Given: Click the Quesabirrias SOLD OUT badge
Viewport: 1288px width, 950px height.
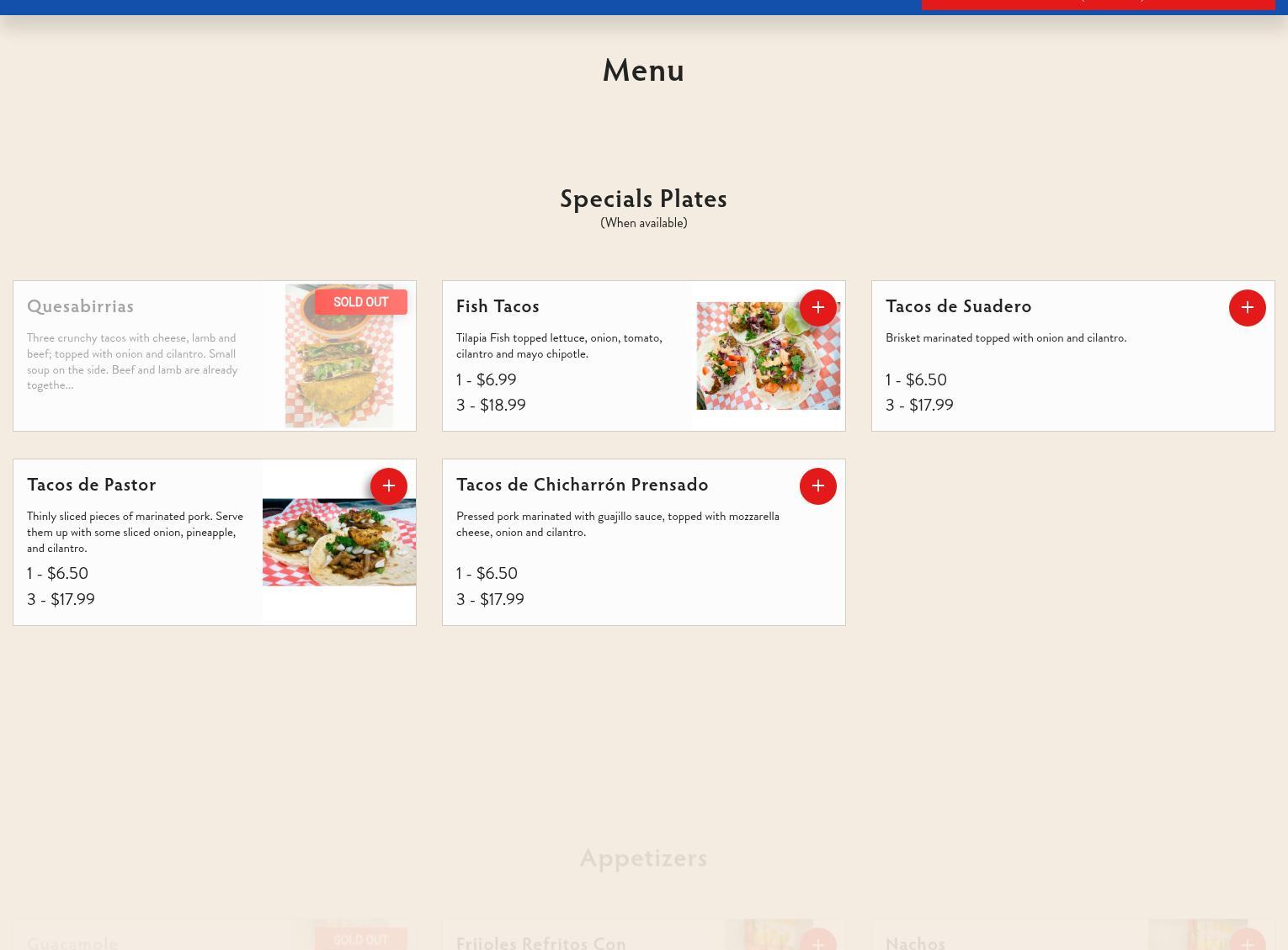Looking at the screenshot, I should pos(360,302).
